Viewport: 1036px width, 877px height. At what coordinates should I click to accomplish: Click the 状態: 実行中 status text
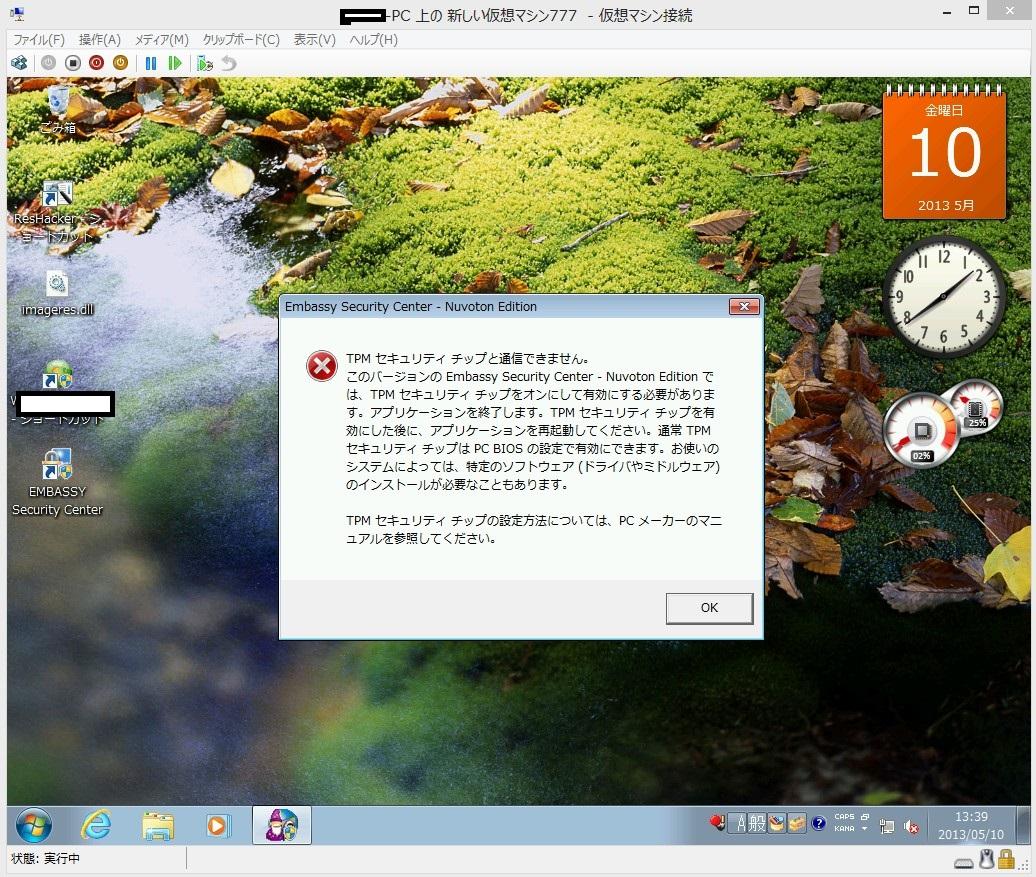tap(46, 858)
